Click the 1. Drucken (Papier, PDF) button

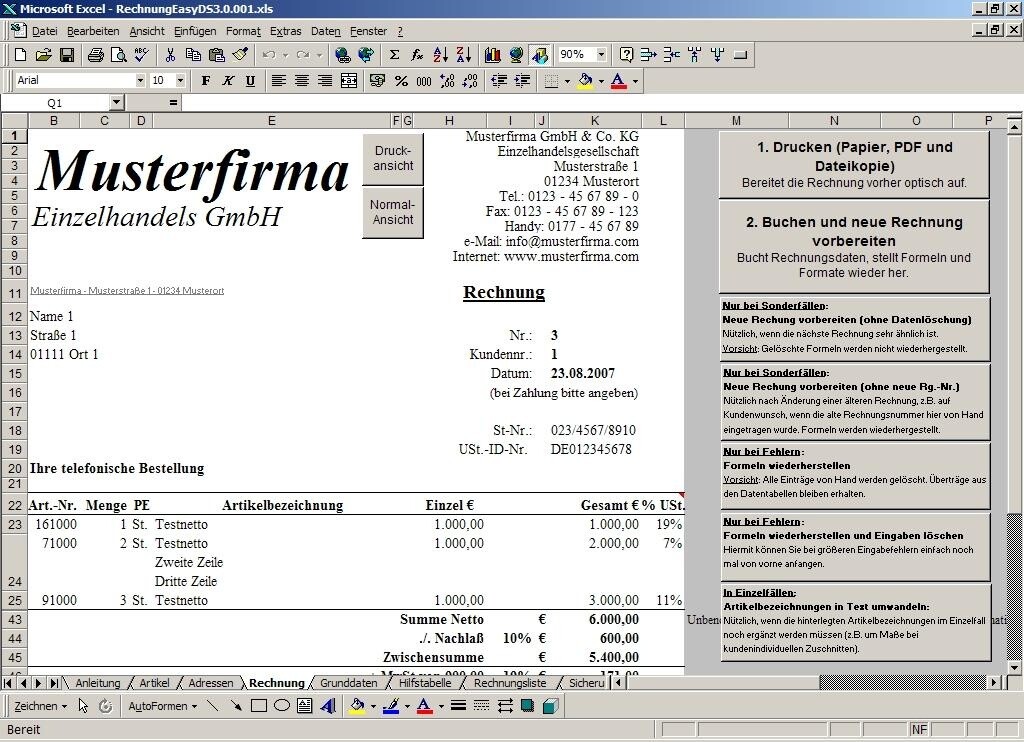click(x=854, y=165)
